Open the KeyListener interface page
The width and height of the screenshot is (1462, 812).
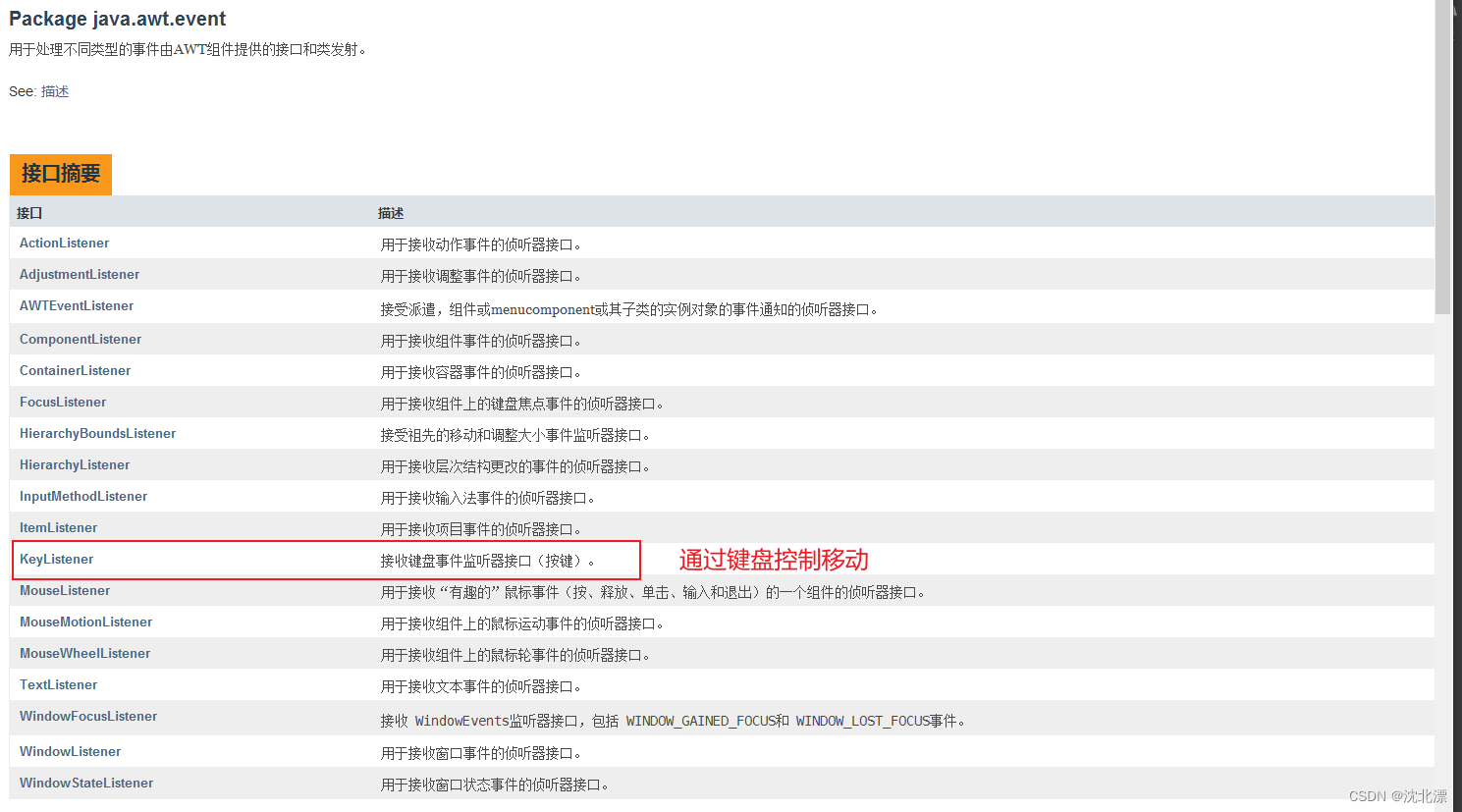pyautogui.click(x=56, y=559)
